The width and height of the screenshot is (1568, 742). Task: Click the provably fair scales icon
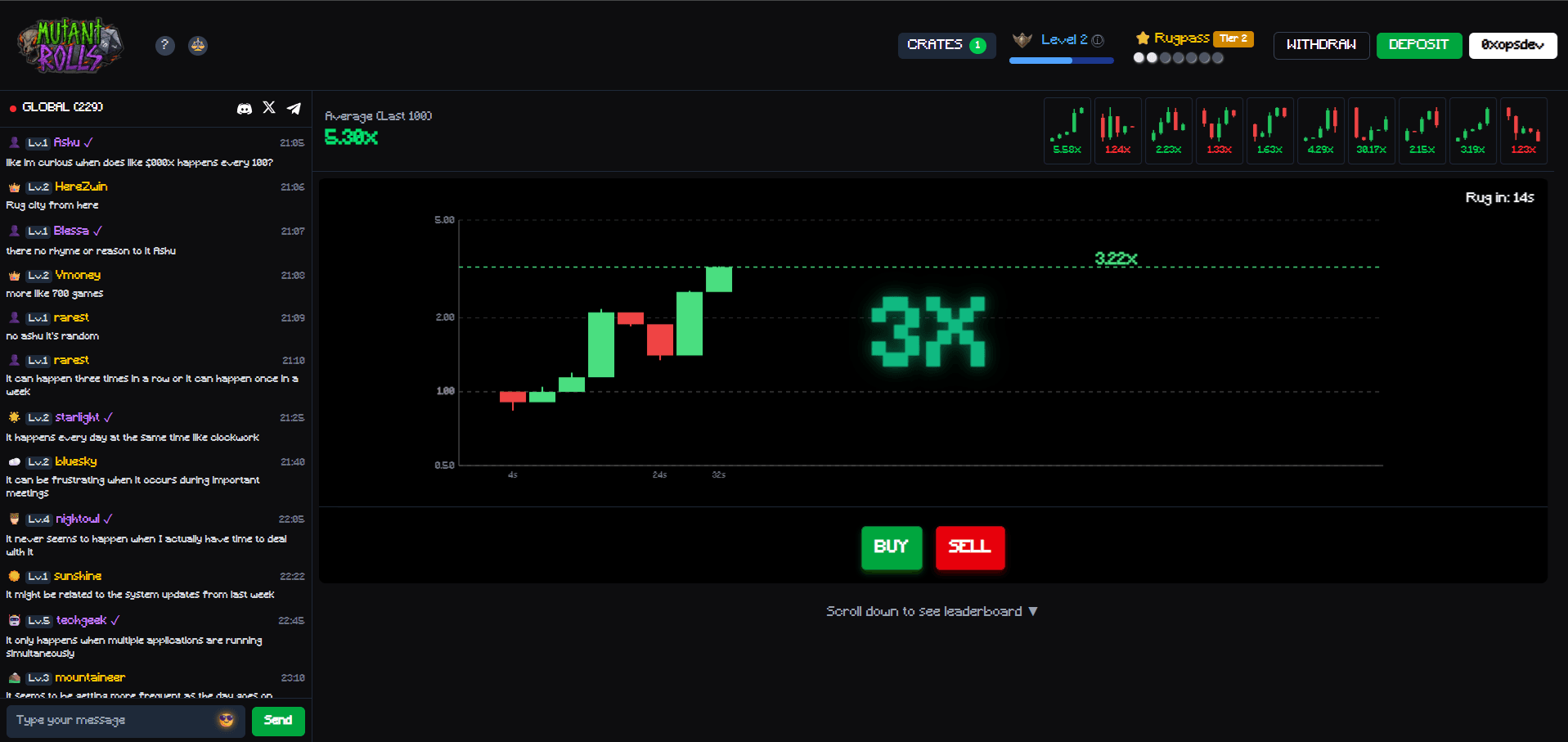198,45
